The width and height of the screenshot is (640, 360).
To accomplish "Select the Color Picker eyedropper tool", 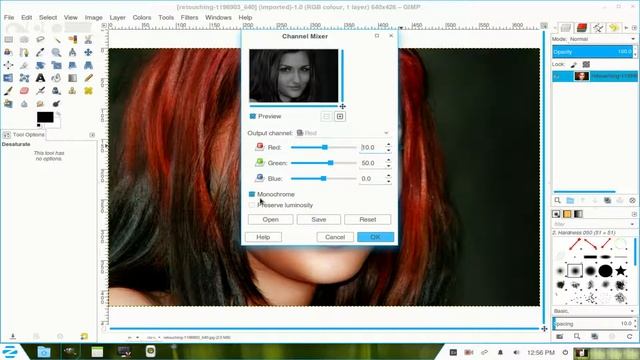I will pyautogui.click(x=40, y=52).
